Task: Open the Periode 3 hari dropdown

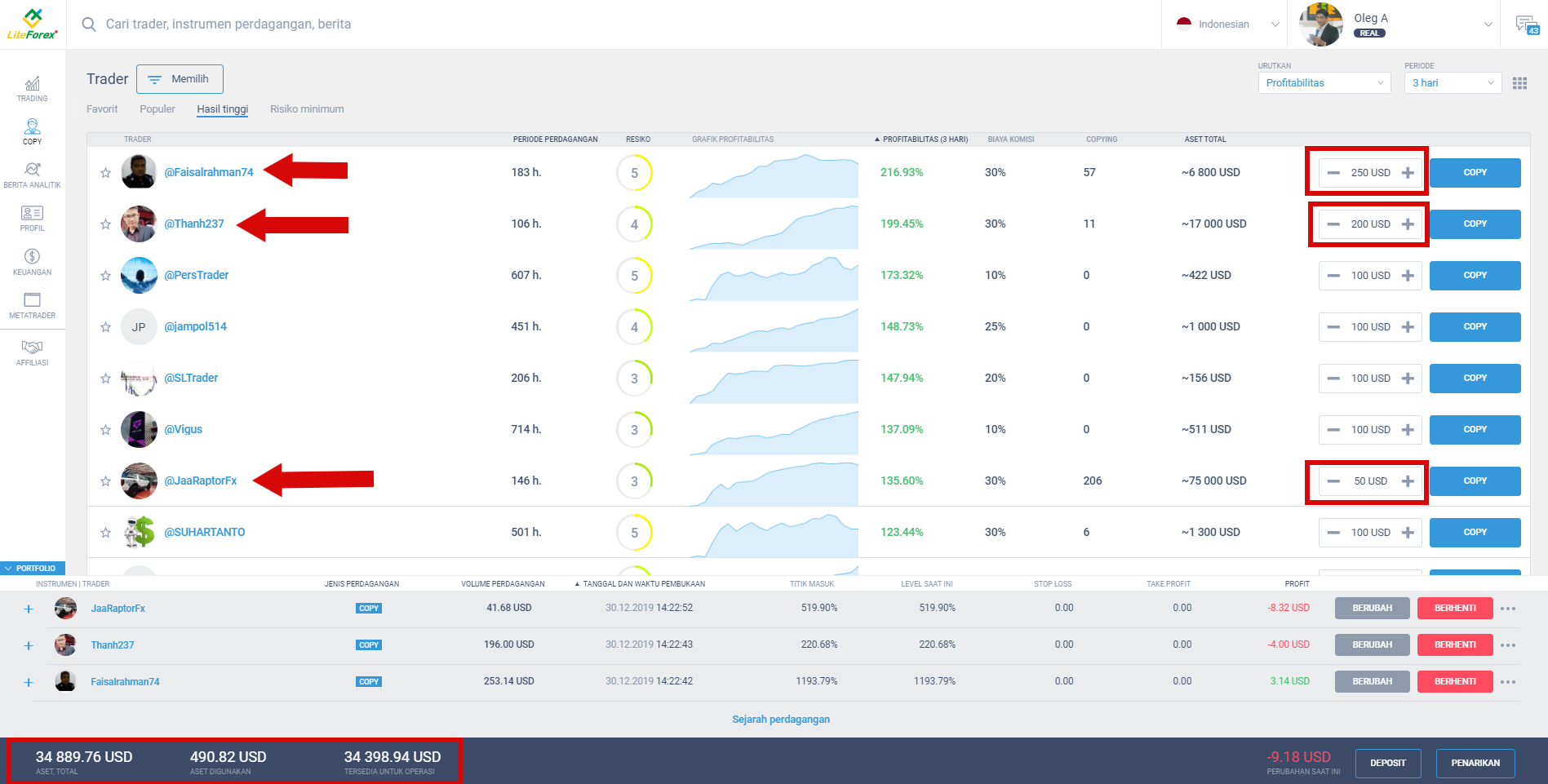Action: (1452, 82)
